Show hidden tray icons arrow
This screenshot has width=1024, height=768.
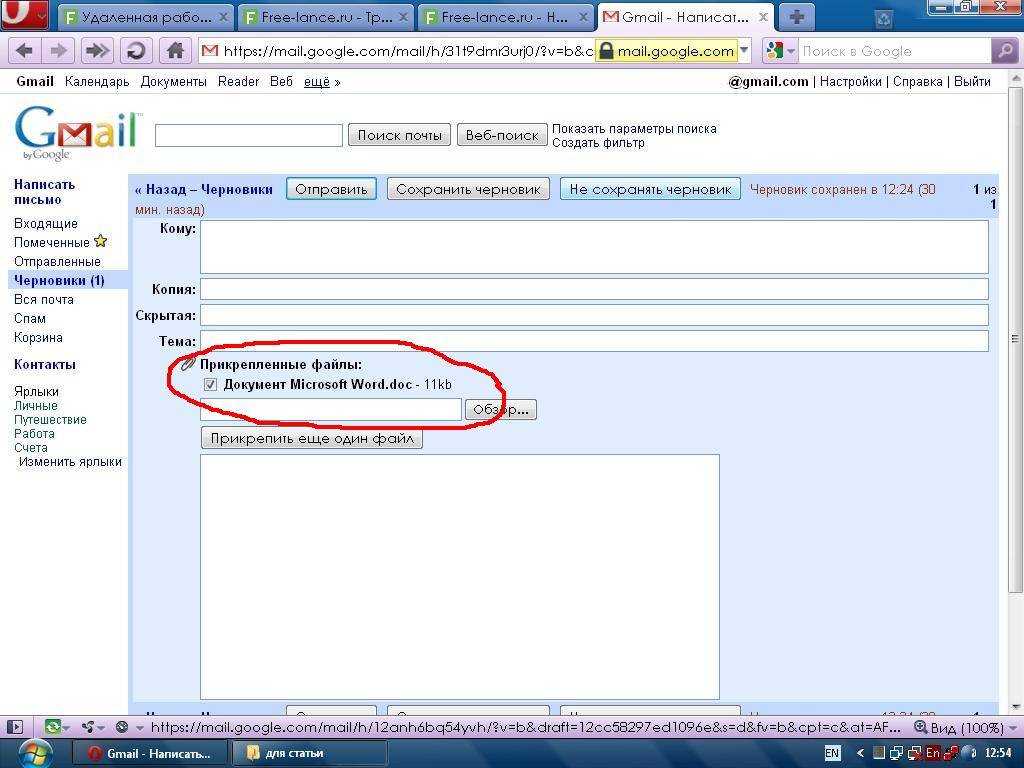(860, 753)
